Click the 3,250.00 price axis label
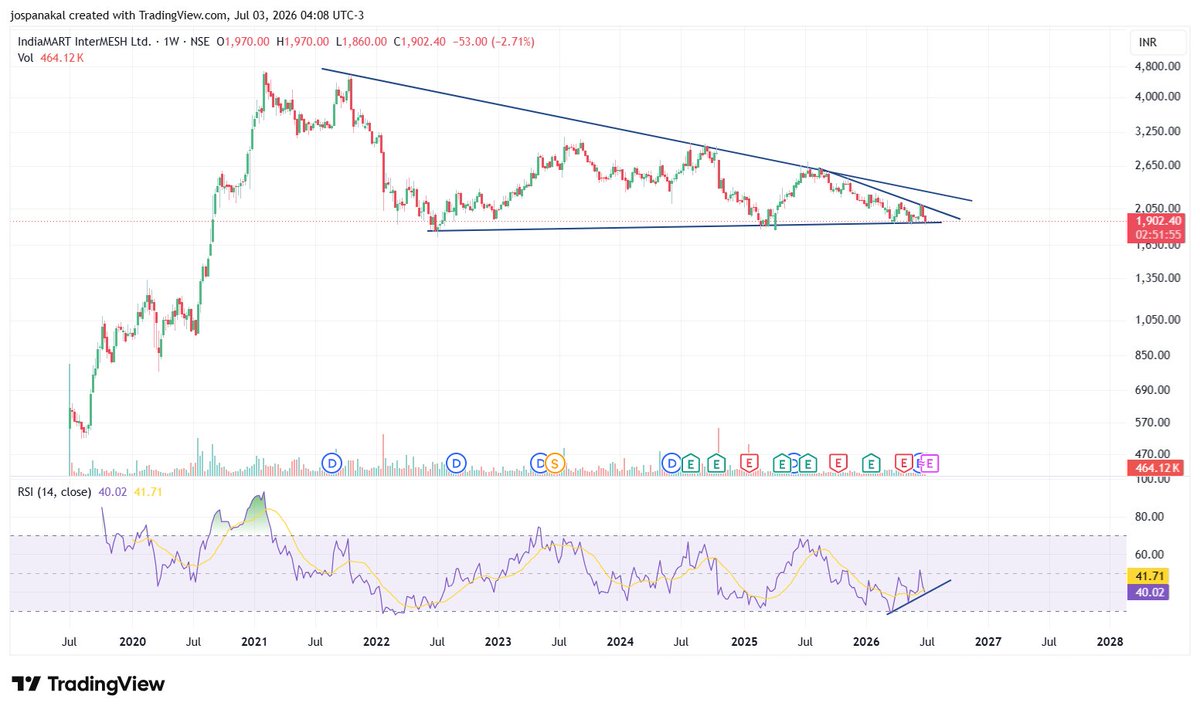Viewport: 1200px width, 713px height. click(1156, 131)
